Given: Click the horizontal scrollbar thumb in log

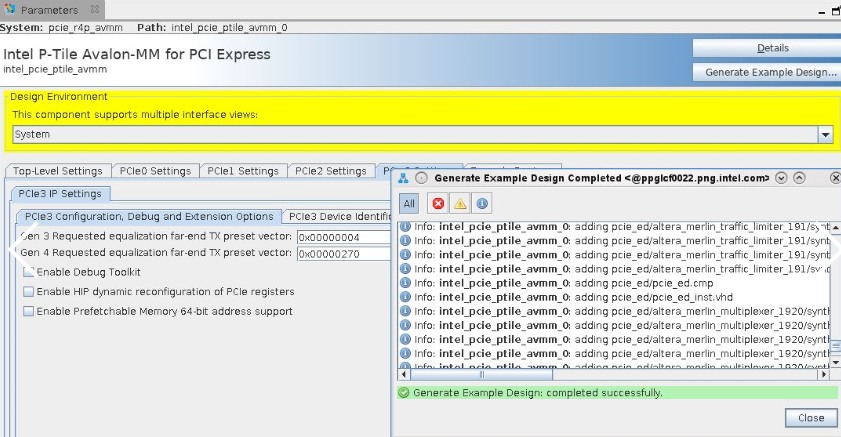Looking at the screenshot, I should click(482, 374).
